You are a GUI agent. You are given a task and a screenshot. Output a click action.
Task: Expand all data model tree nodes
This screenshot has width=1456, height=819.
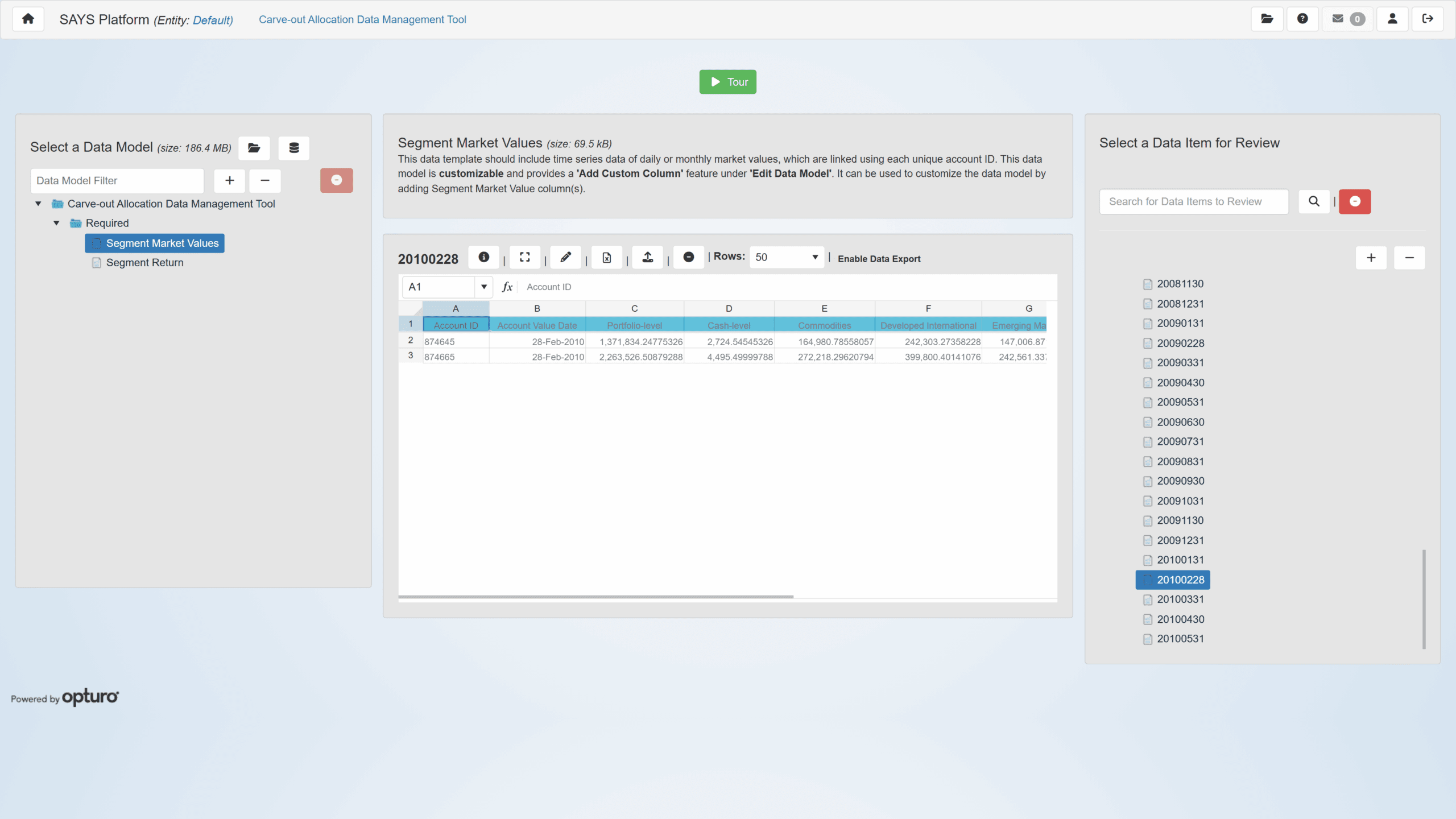tap(230, 180)
